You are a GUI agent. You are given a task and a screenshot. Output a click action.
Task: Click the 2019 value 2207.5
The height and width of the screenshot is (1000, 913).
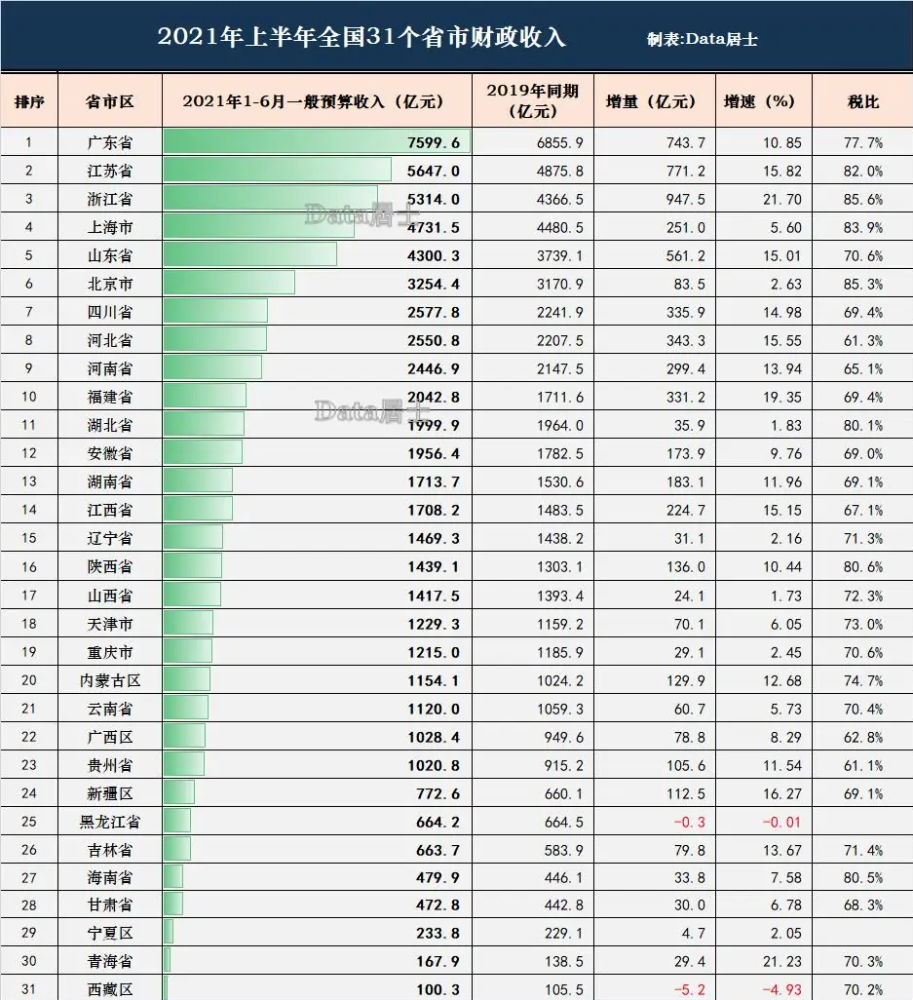[x=560, y=341]
